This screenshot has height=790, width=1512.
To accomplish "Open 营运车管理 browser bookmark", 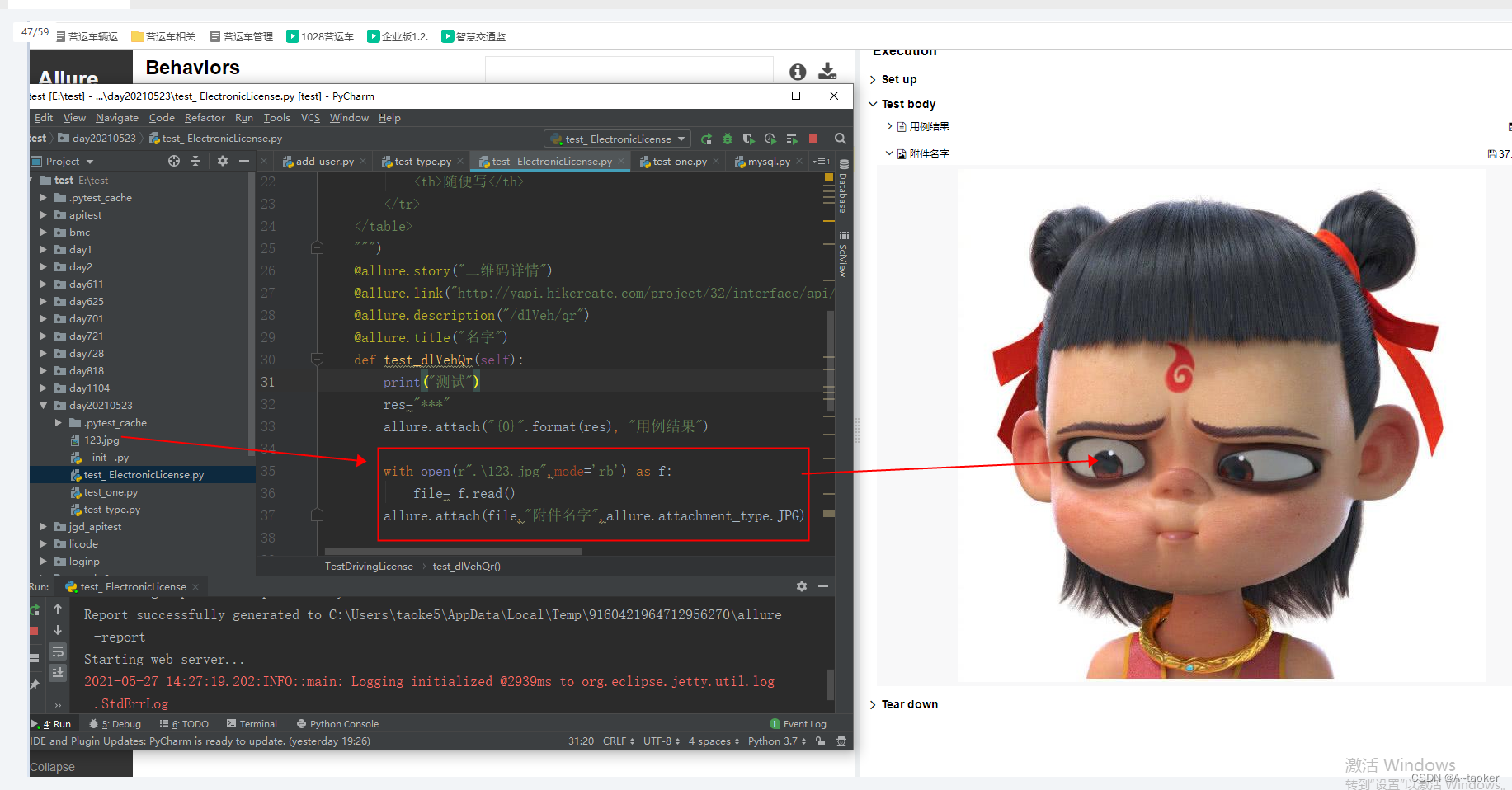I will pos(242,36).
